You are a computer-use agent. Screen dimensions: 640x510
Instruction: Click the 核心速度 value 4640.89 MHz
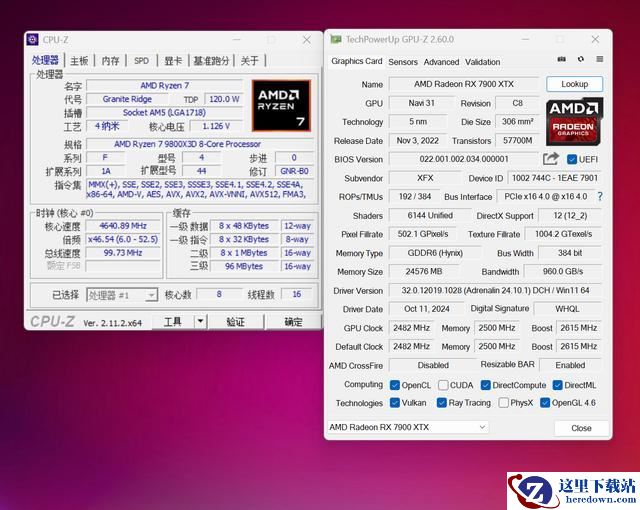pyautogui.click(x=123, y=226)
